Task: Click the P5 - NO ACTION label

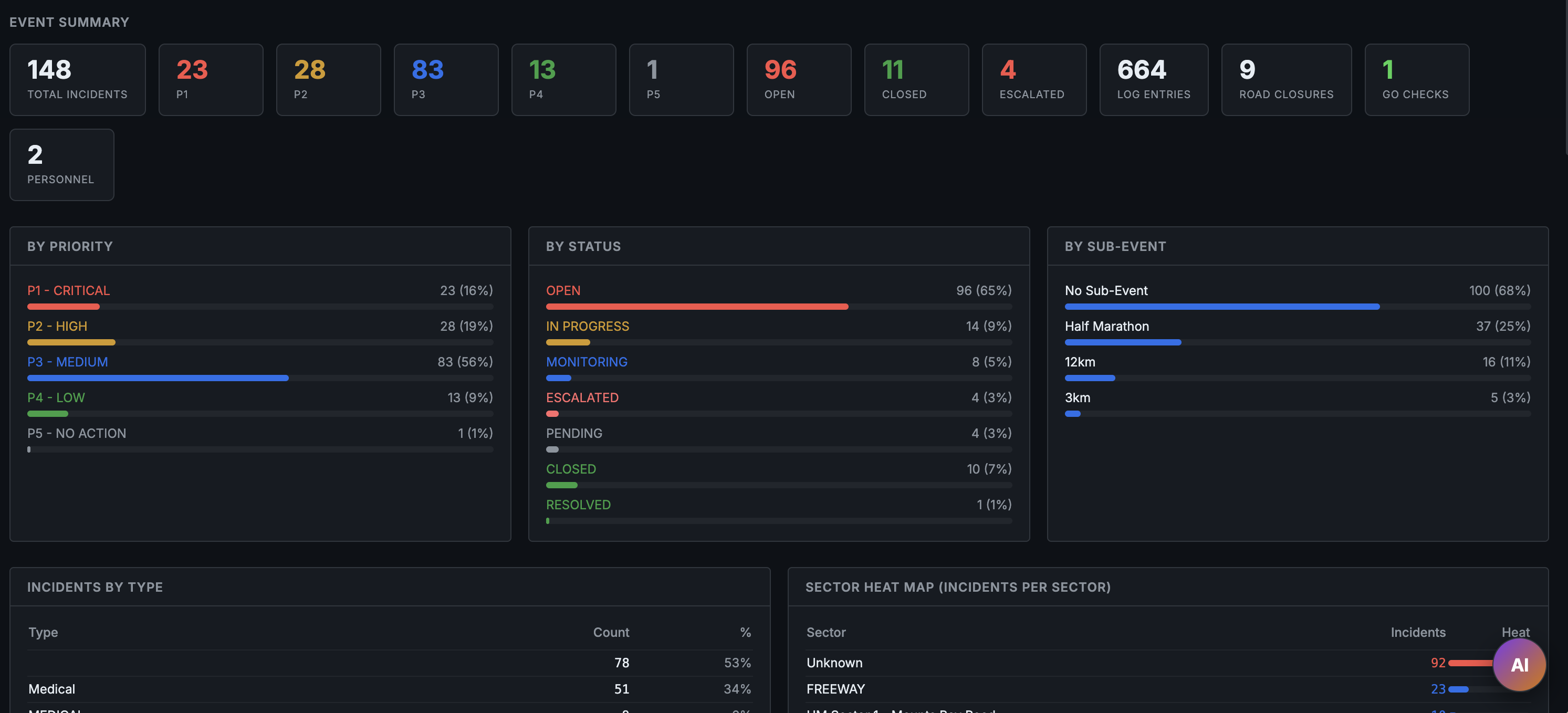Action: (77, 433)
